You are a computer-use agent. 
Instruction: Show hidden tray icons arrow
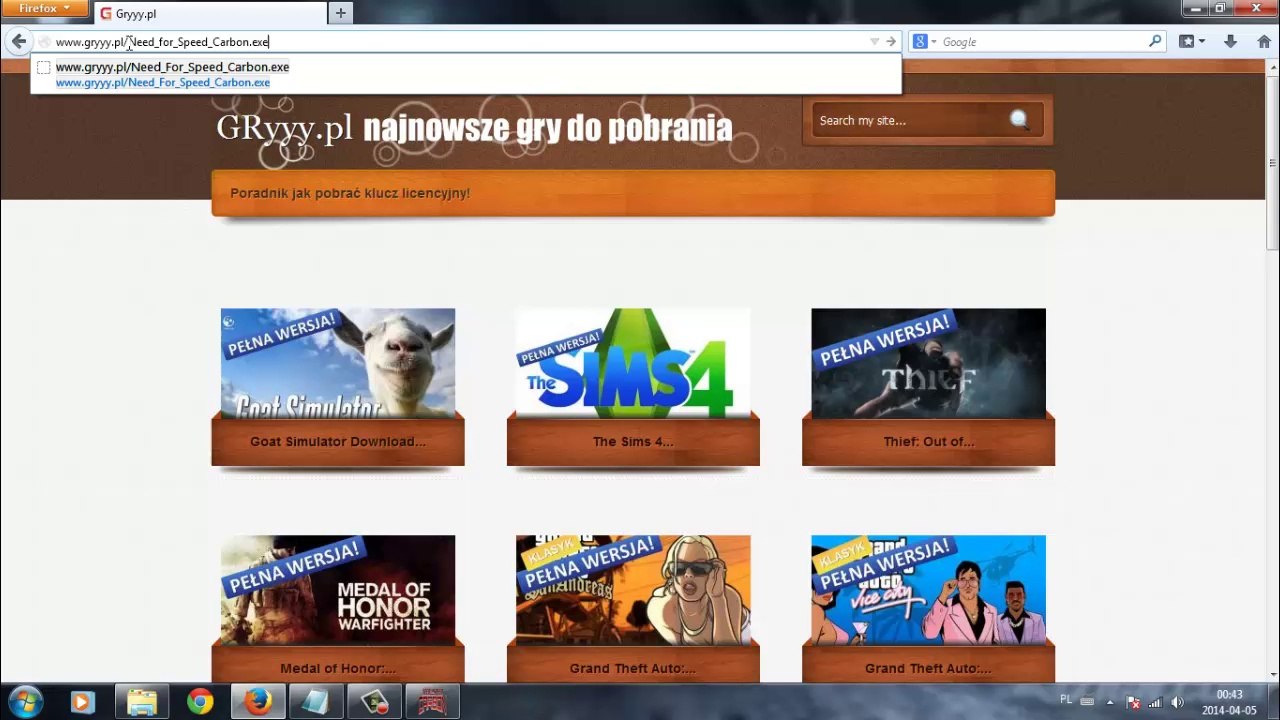pos(1110,702)
